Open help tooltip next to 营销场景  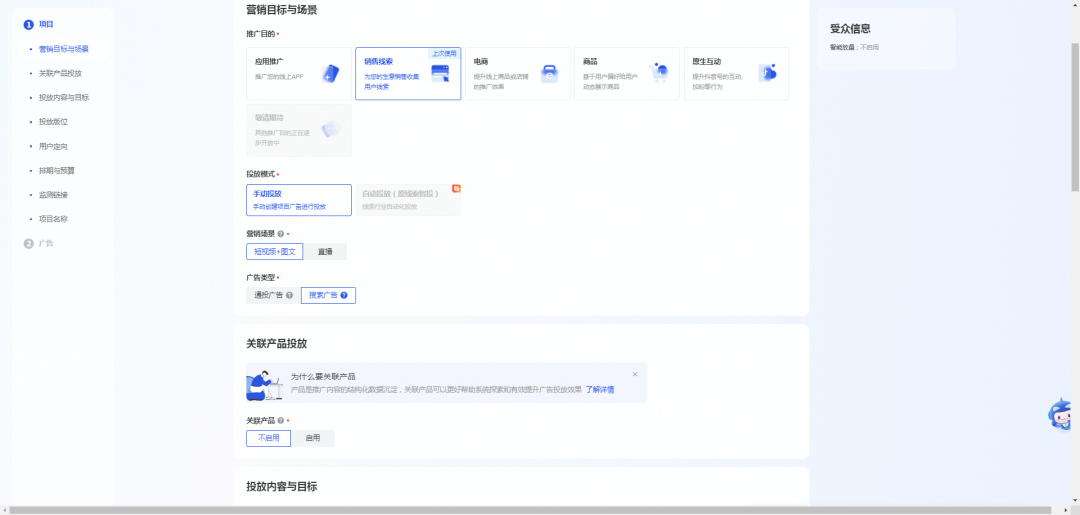point(280,234)
